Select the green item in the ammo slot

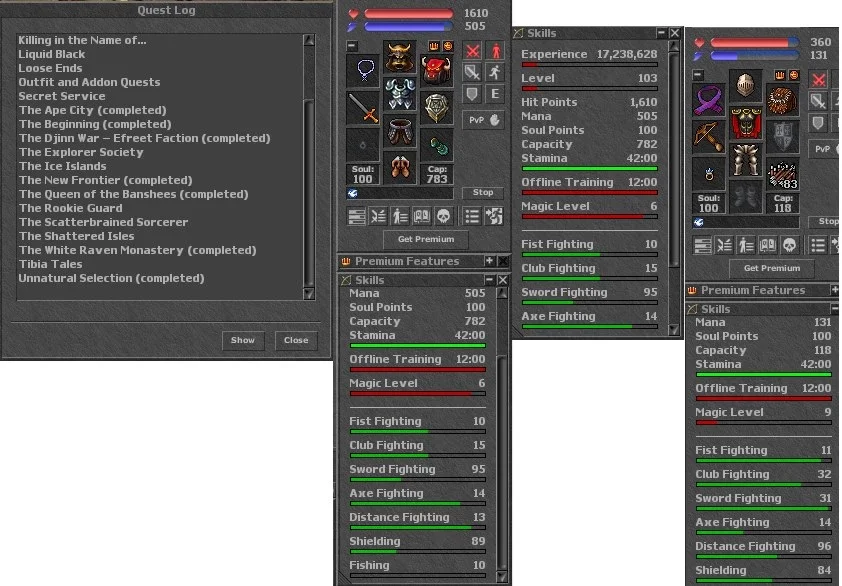[x=437, y=144]
